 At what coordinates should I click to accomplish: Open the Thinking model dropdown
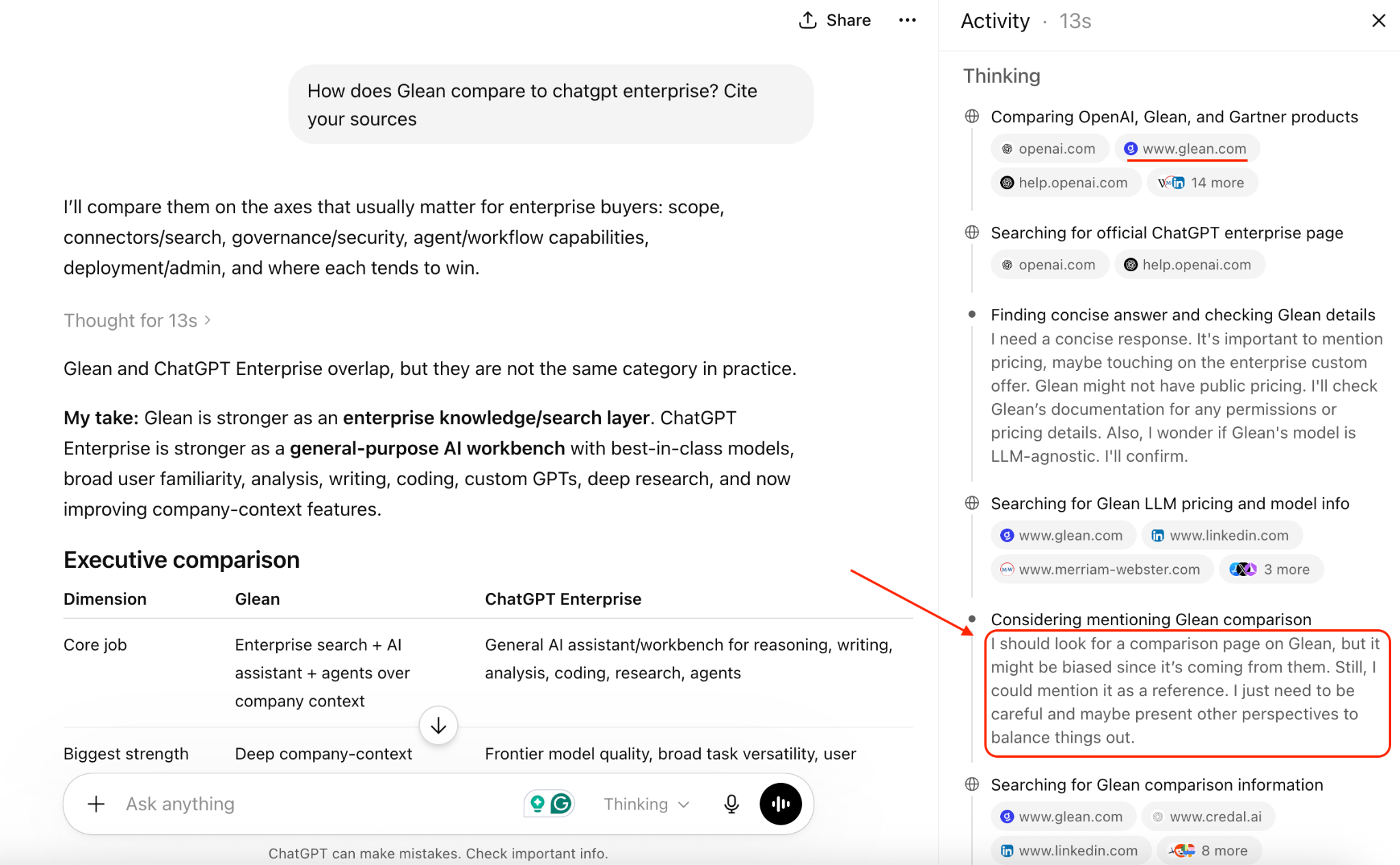646,804
